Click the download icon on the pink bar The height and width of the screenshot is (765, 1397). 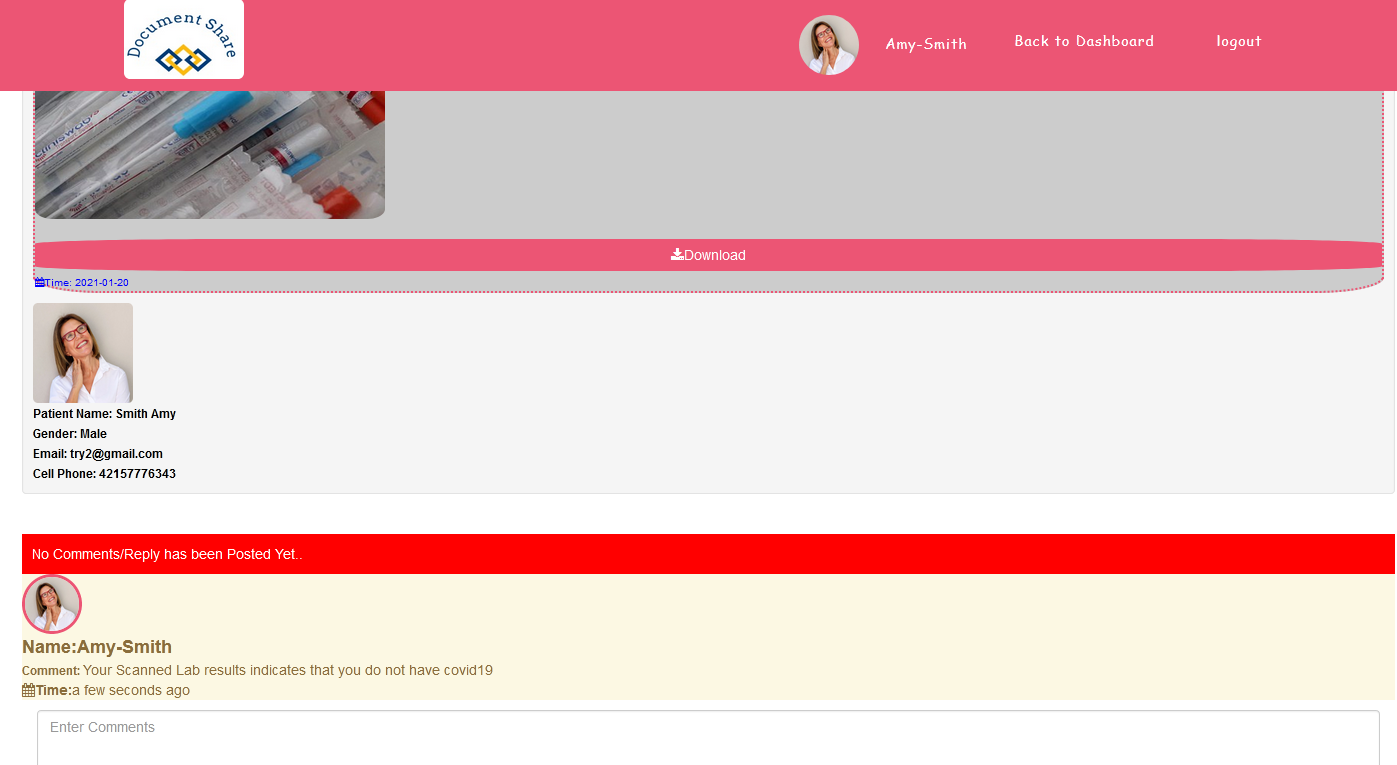(x=677, y=254)
